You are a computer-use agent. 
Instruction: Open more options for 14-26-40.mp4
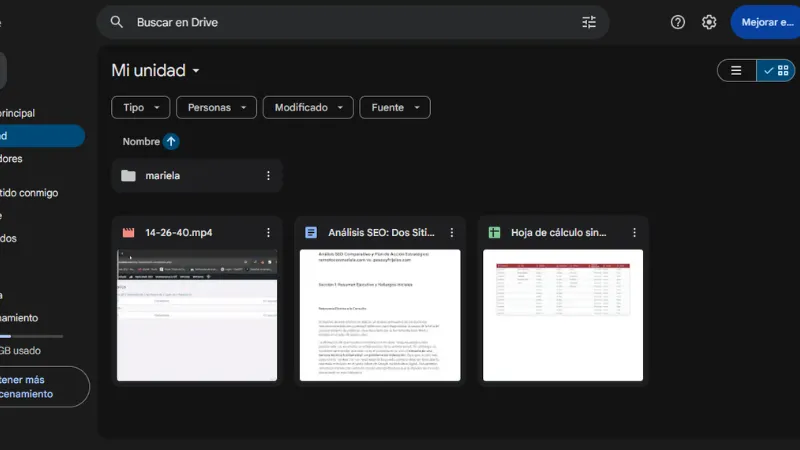tap(268, 233)
